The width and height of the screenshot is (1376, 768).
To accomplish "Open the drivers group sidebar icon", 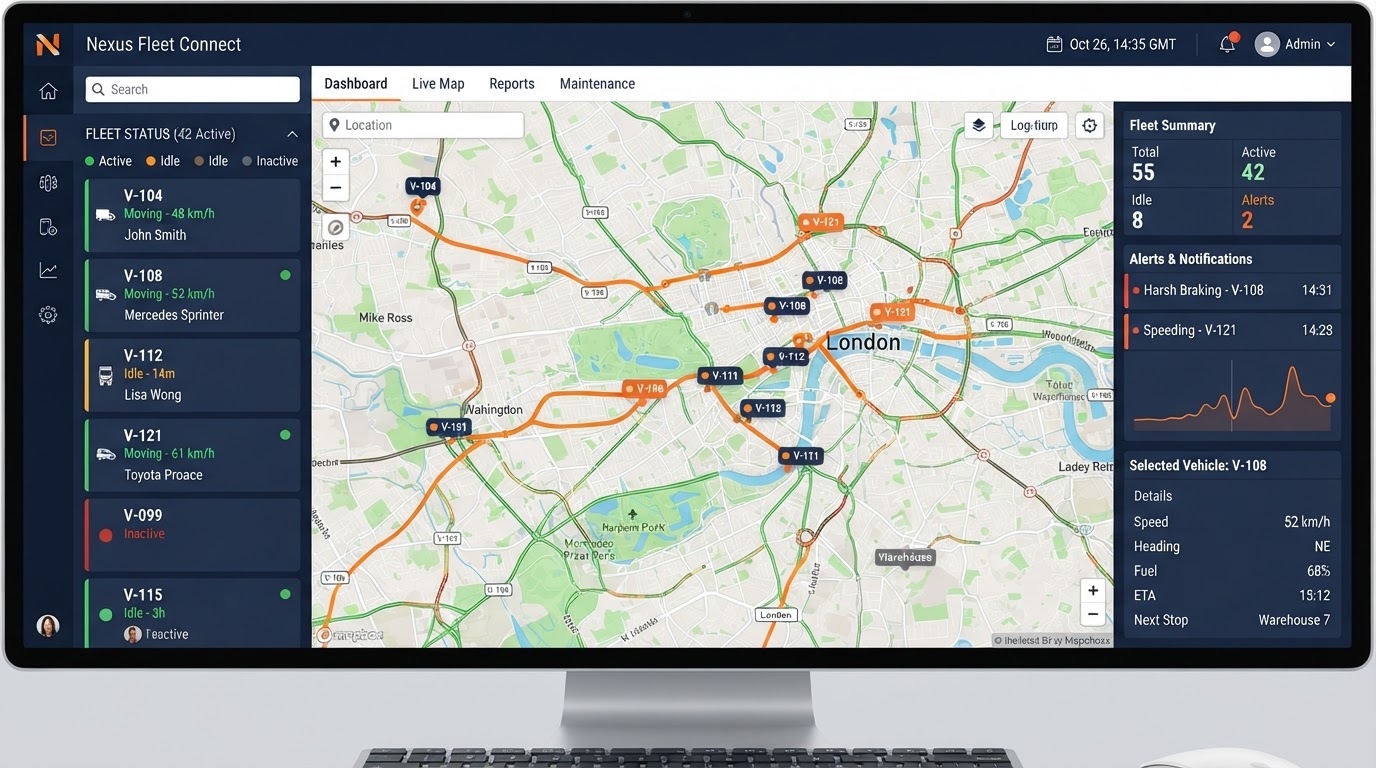I will click(48, 183).
